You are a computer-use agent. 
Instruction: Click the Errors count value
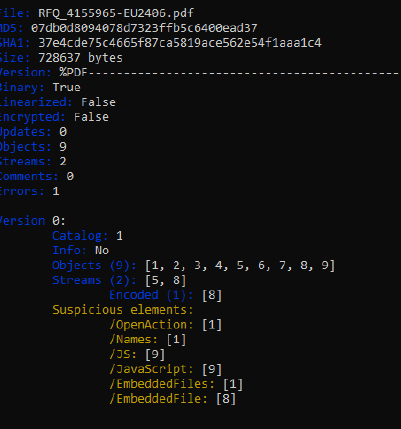[56, 191]
